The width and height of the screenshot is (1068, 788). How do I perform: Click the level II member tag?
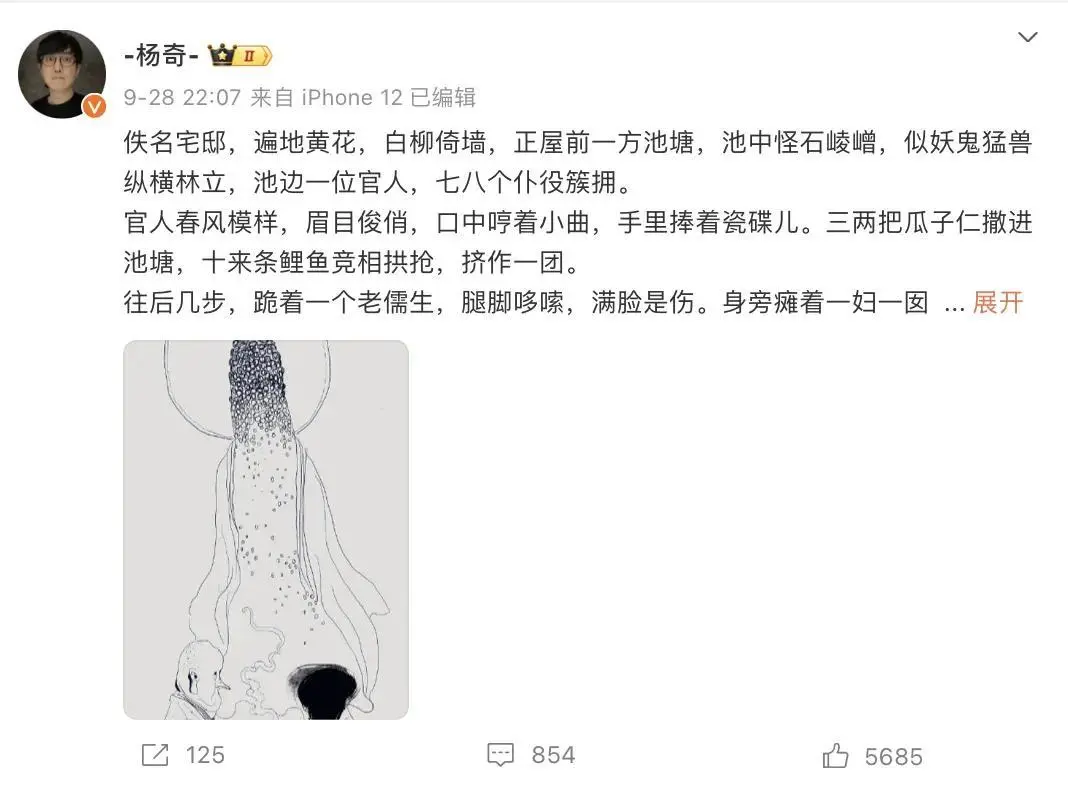[254, 56]
